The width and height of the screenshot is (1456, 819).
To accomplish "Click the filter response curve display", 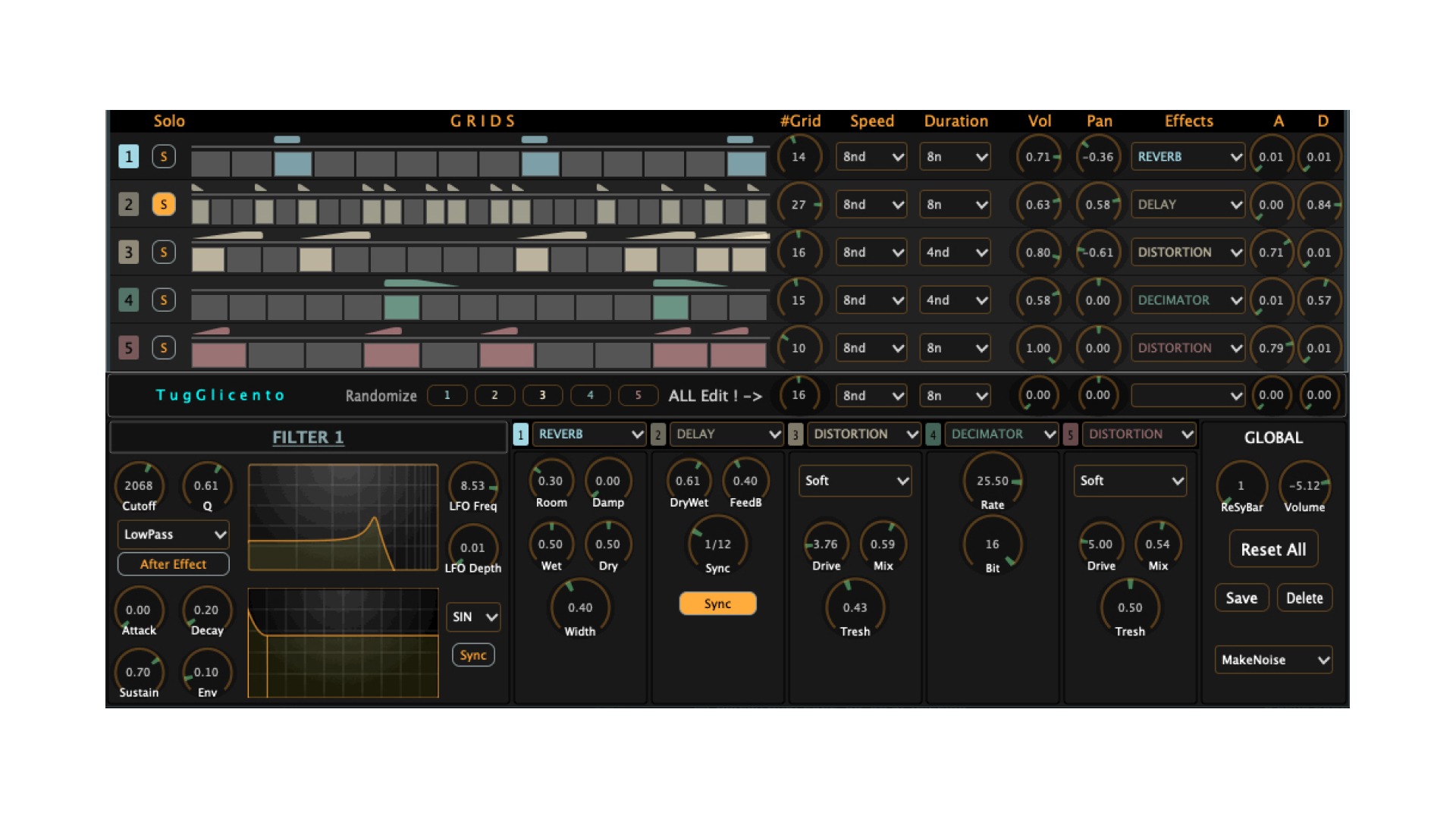I will point(343,517).
